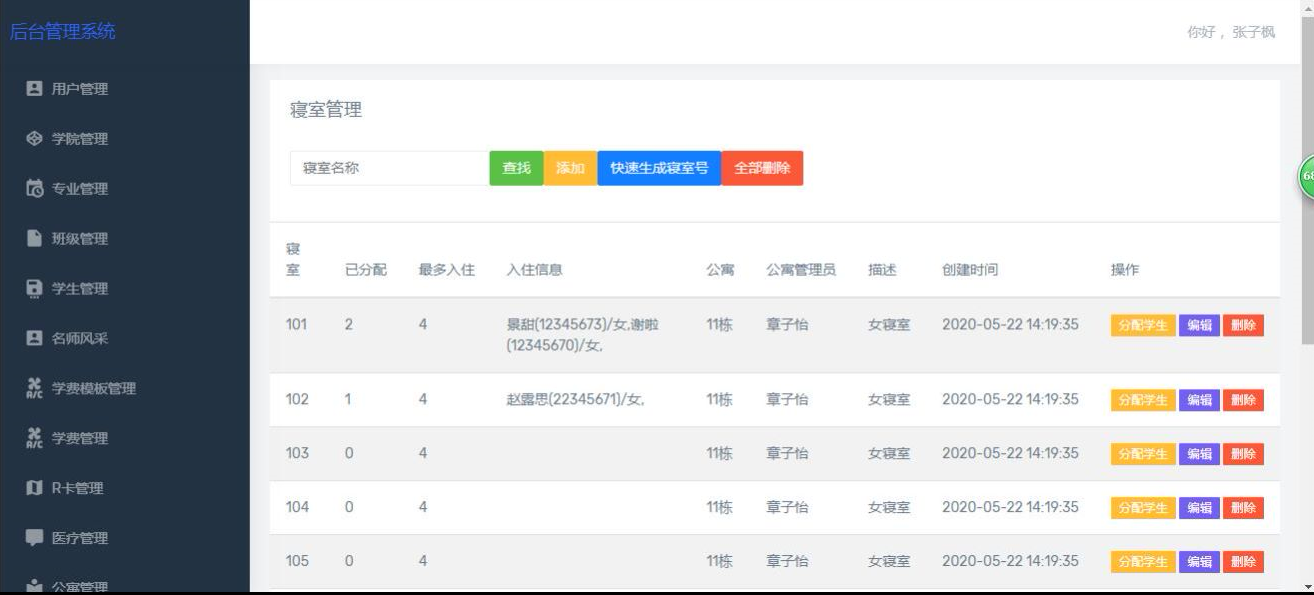Edit room 103 entry
Viewport: 1314px width, 595px height.
coord(1199,454)
